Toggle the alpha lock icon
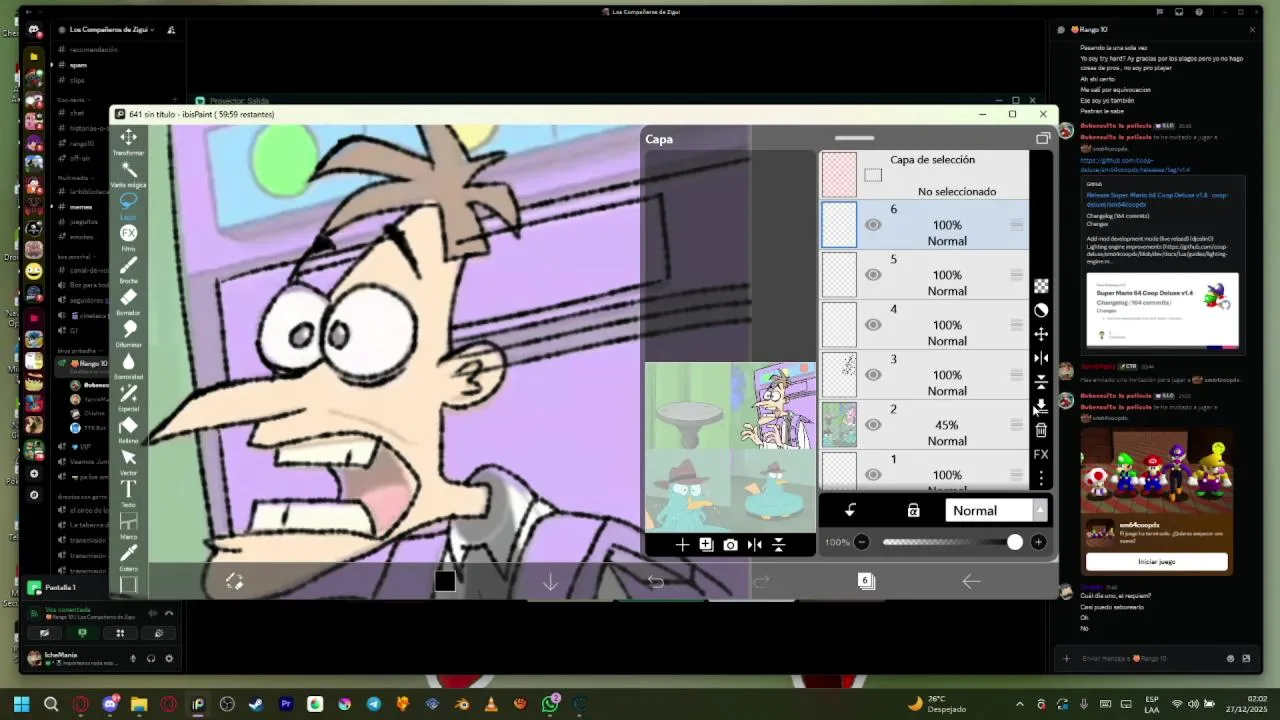 (x=913, y=510)
